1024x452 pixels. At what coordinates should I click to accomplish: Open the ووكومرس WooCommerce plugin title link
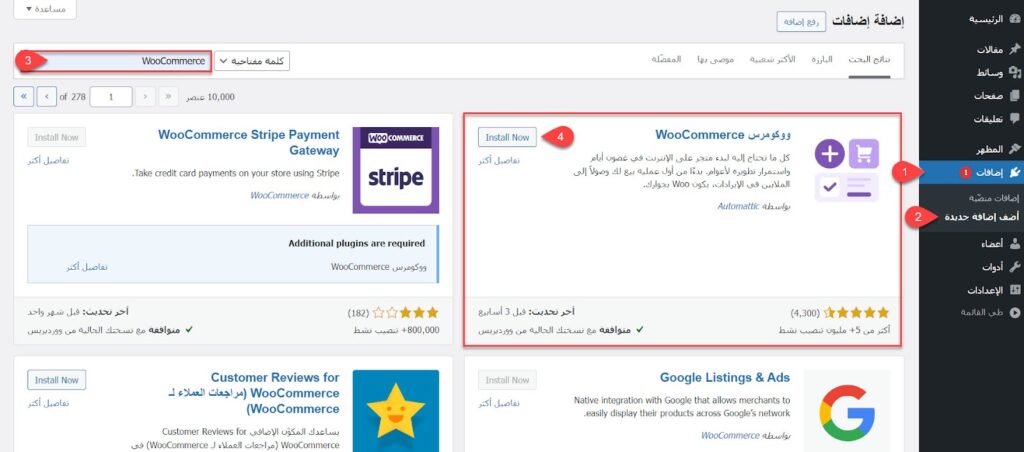(x=723, y=135)
